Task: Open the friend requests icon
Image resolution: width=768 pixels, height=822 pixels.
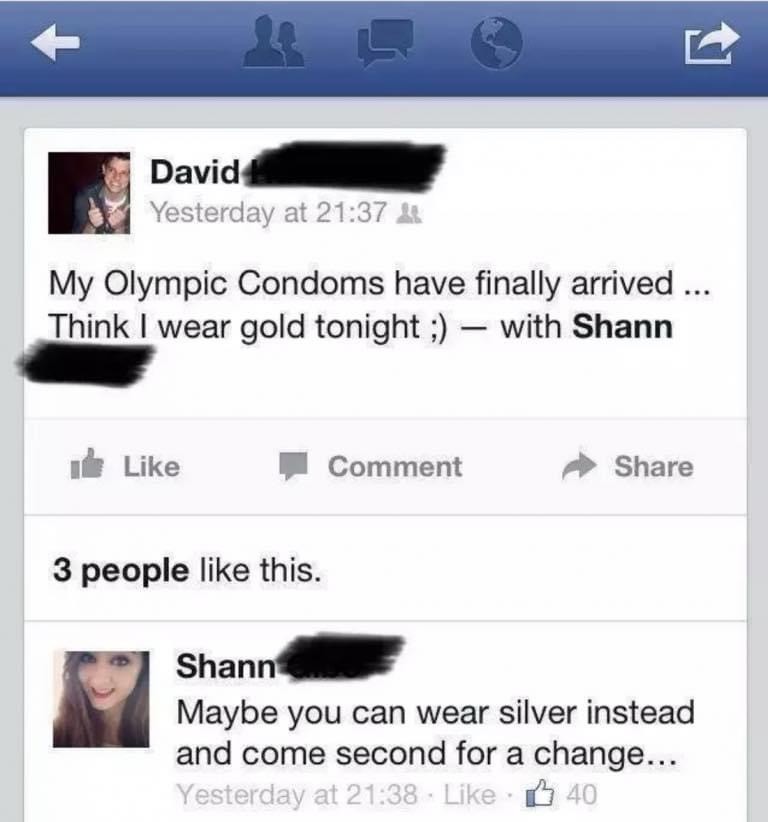Action: (273, 41)
